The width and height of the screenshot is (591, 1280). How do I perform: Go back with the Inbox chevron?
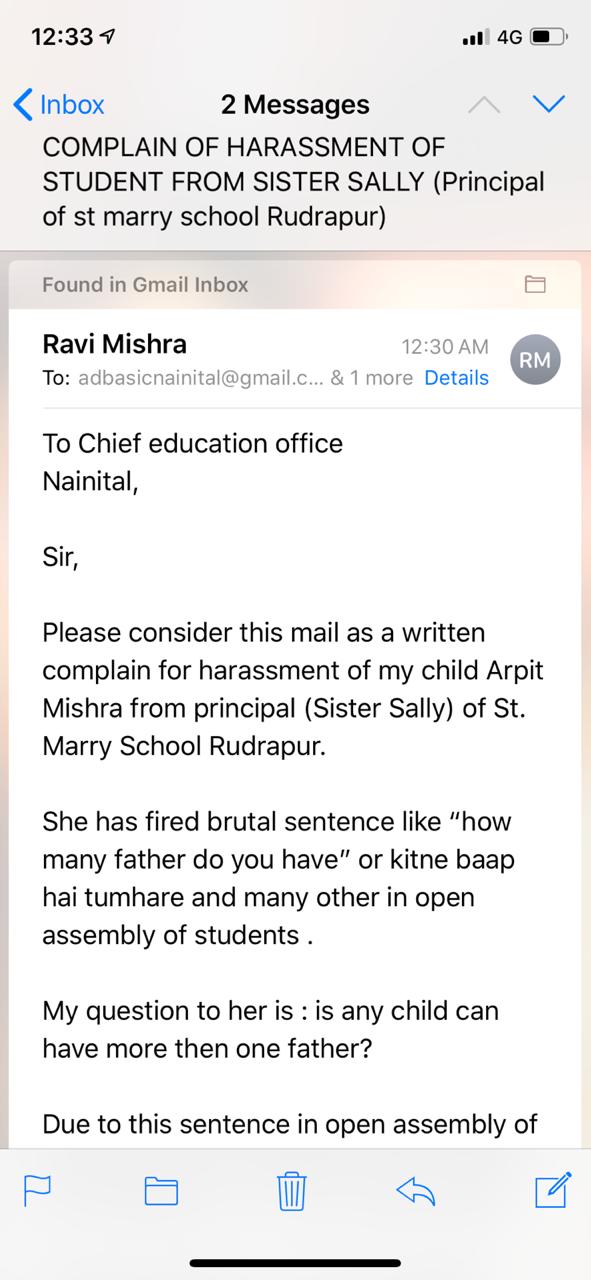tap(23, 104)
